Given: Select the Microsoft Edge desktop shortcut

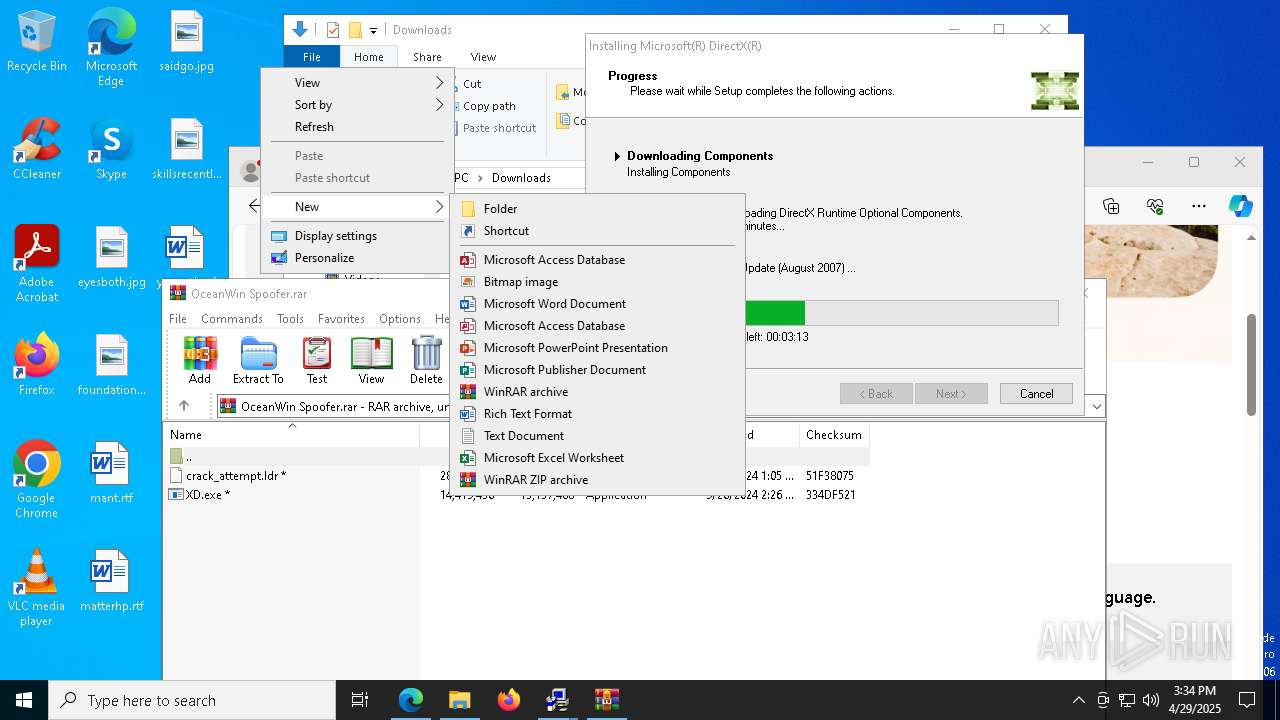Looking at the screenshot, I should coord(111,48).
